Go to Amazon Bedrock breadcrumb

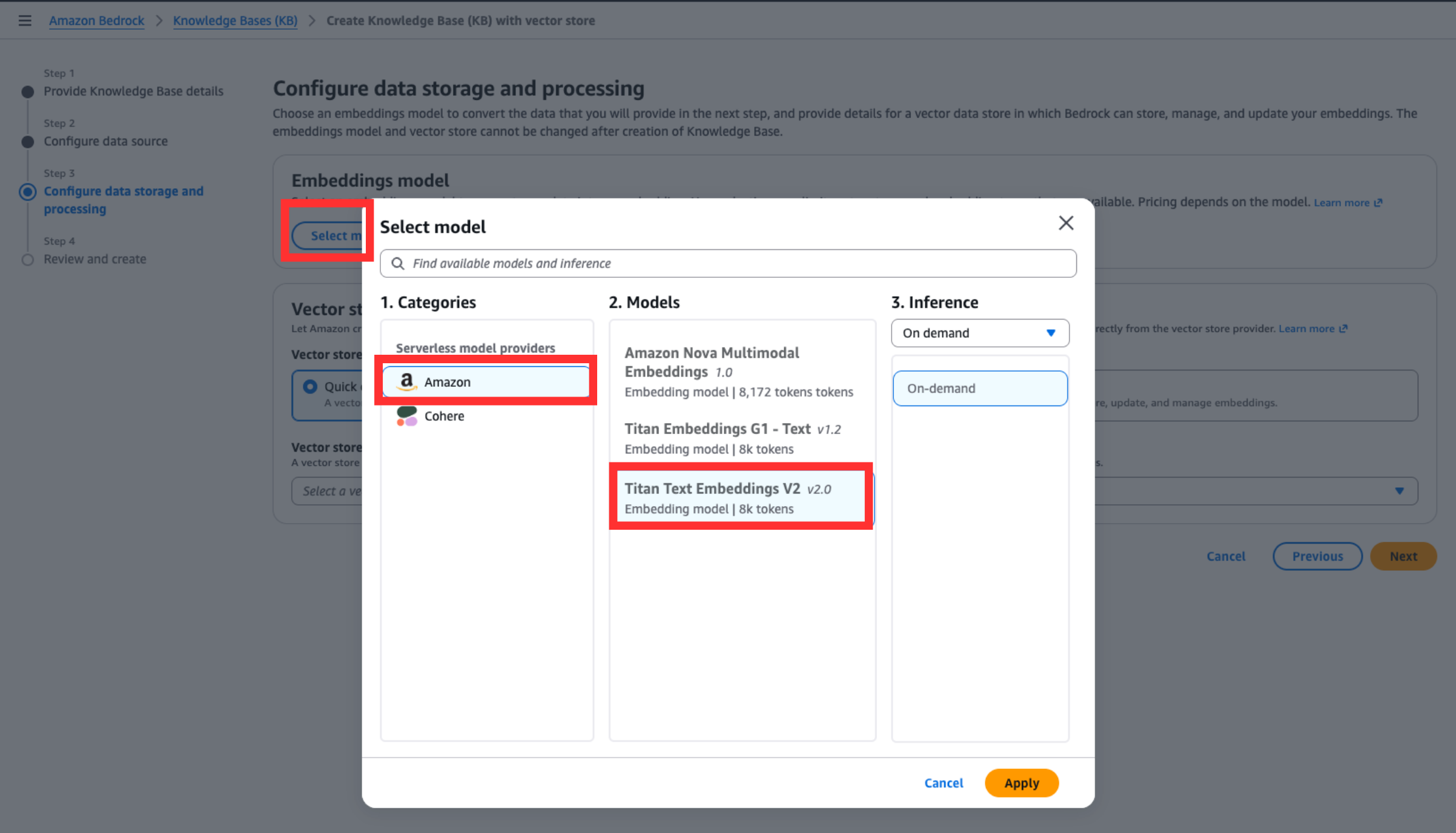(97, 21)
